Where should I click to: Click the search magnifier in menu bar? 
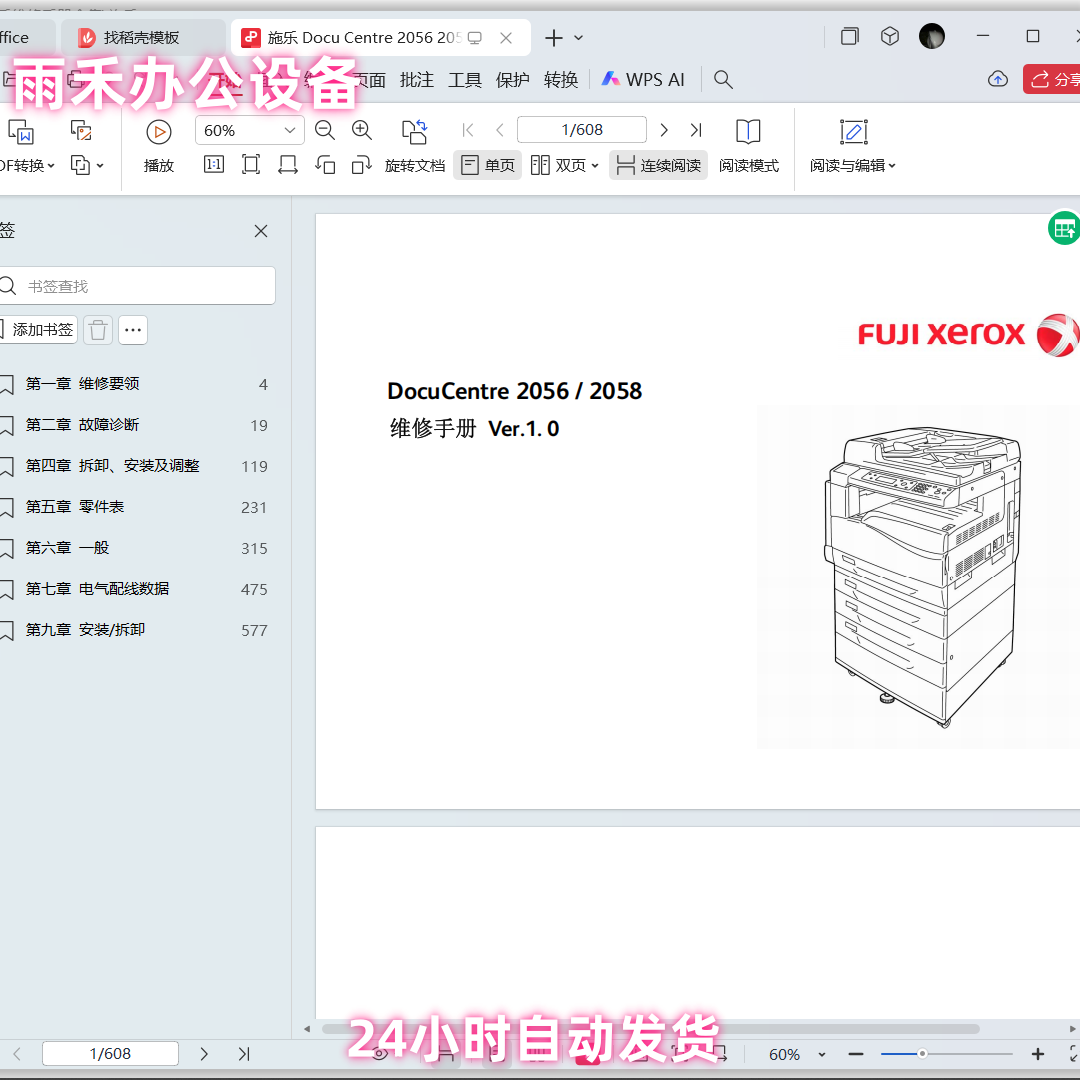pyautogui.click(x=723, y=80)
